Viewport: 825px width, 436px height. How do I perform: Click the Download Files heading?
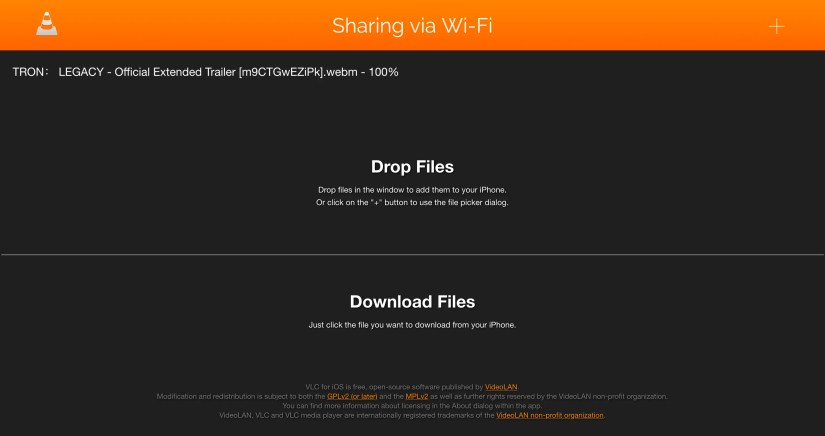(412, 301)
